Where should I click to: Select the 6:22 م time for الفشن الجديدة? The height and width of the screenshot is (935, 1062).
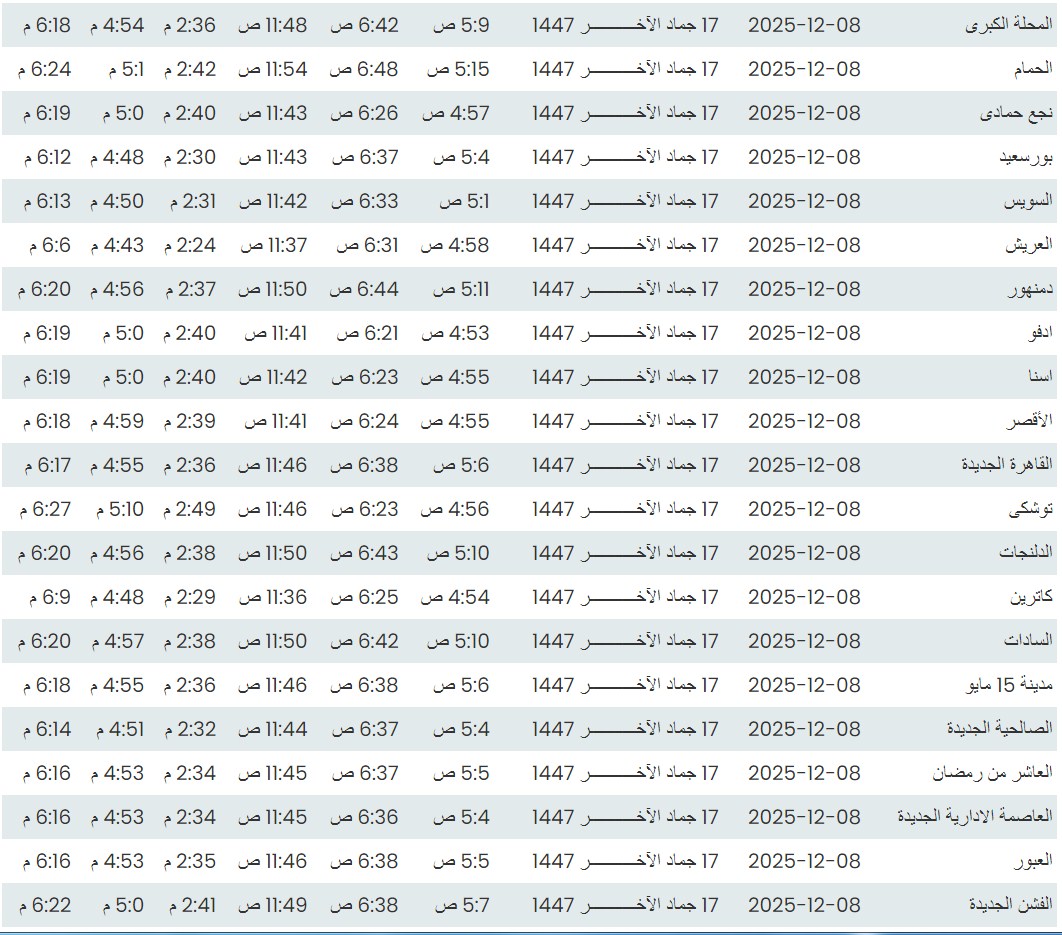point(45,905)
